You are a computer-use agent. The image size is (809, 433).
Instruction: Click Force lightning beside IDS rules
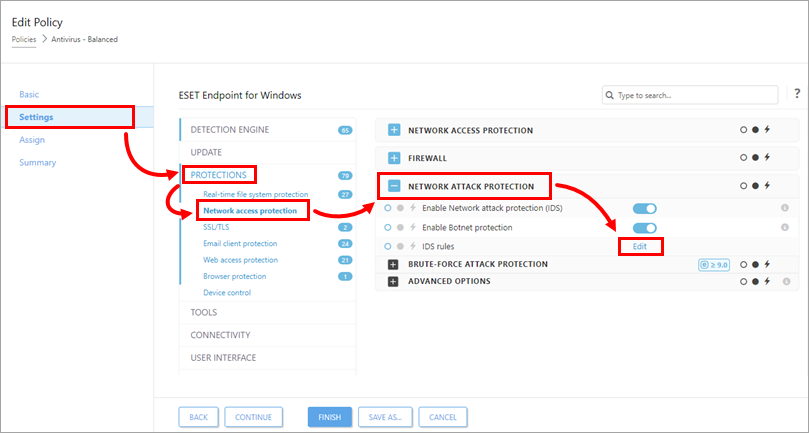(413, 246)
